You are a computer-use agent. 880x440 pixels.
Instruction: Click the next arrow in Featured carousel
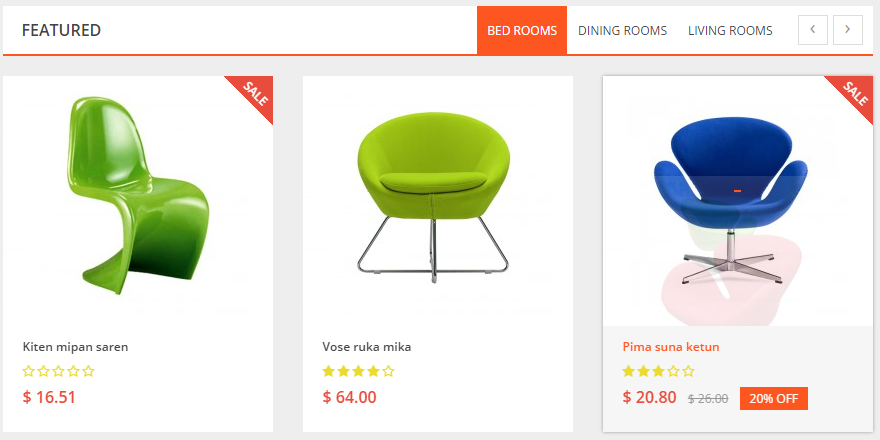847,30
